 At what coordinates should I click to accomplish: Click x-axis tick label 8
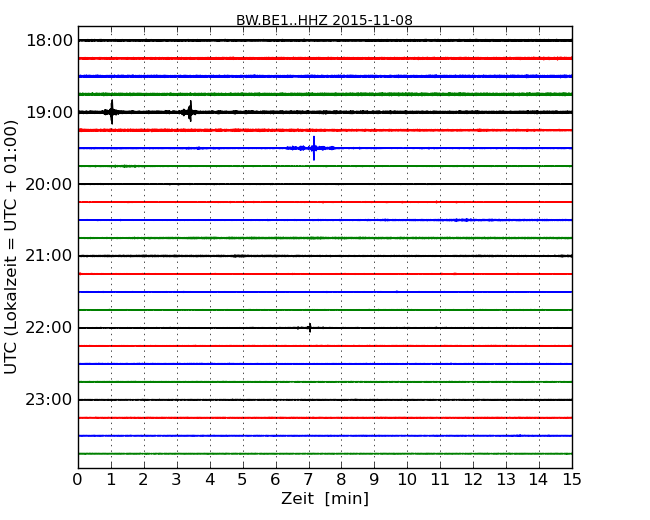pyautogui.click(x=341, y=479)
